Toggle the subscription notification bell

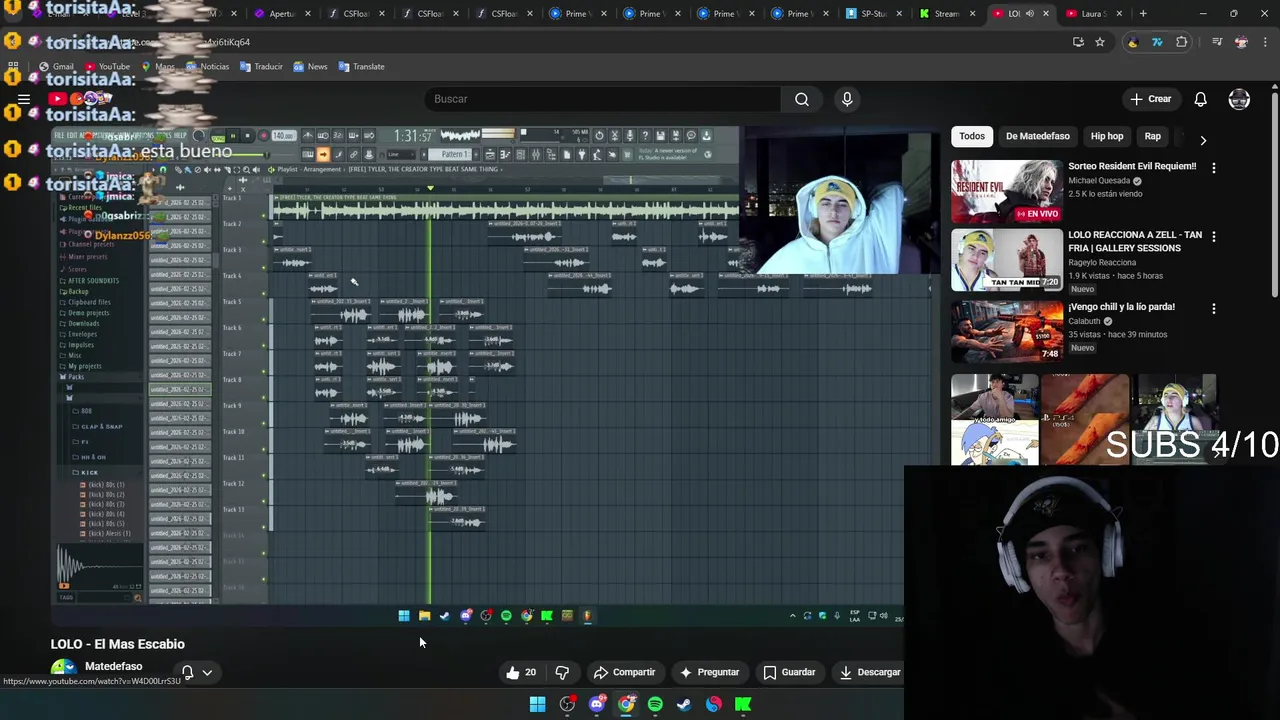point(187,672)
